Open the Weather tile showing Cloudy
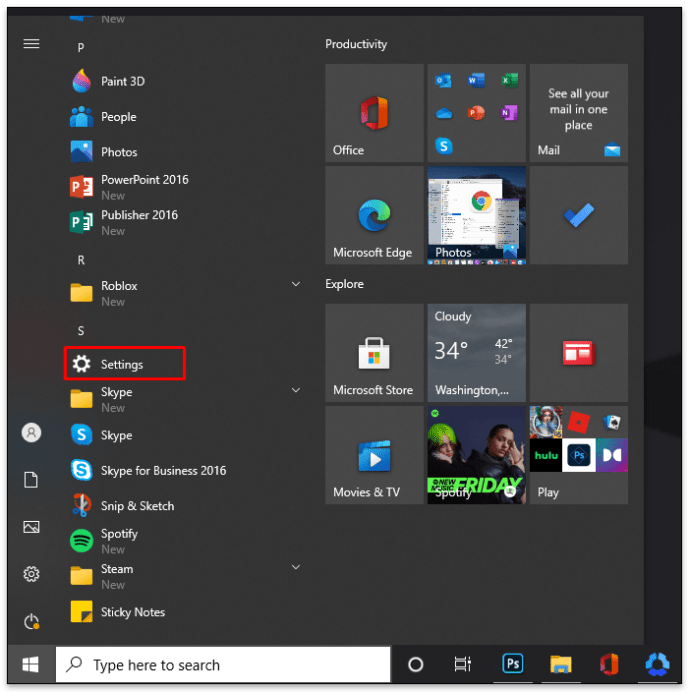The width and height of the screenshot is (690, 692). 477,353
